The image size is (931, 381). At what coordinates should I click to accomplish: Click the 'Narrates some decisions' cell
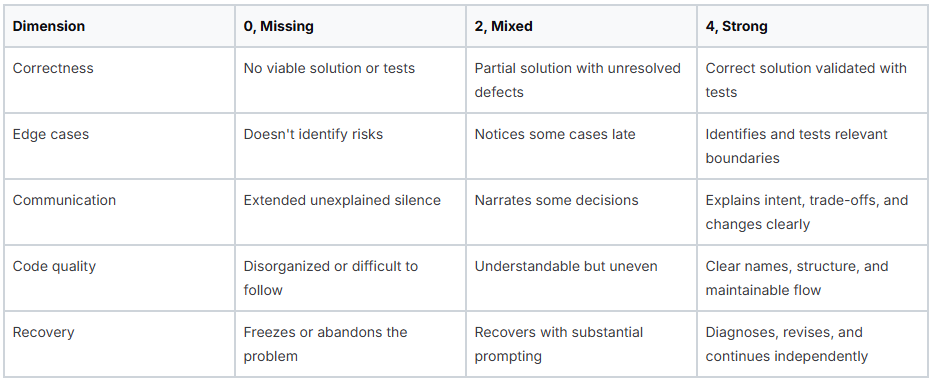click(581, 212)
